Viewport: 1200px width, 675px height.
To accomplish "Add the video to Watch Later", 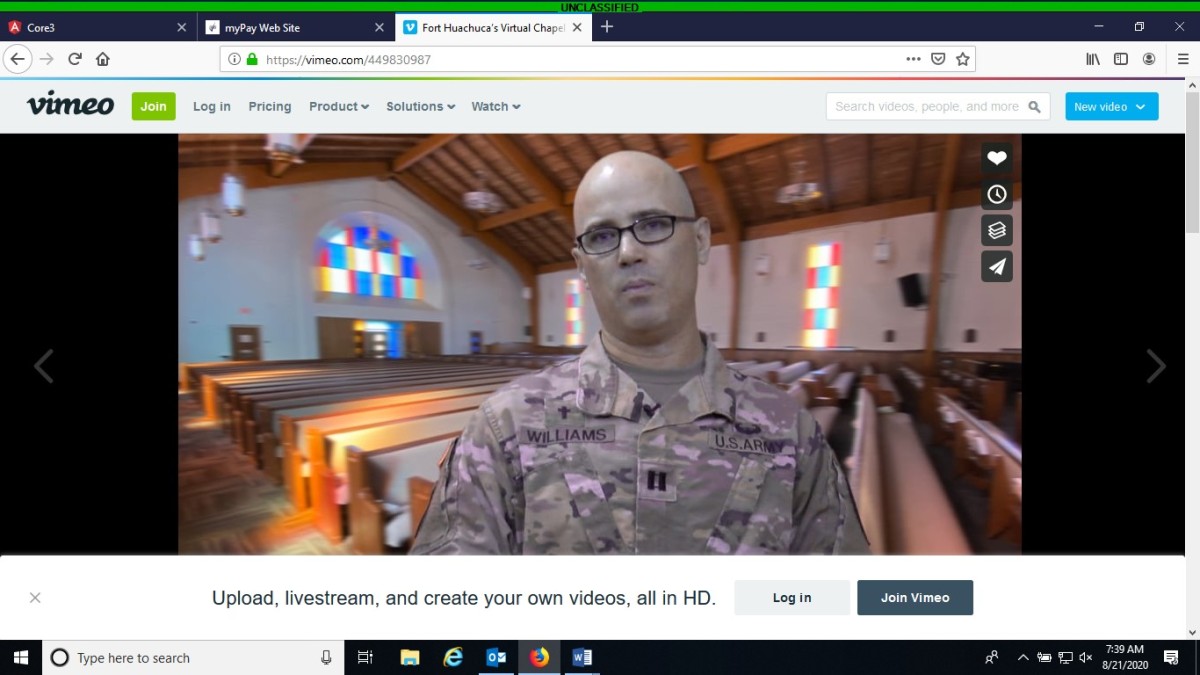I will (x=996, y=194).
